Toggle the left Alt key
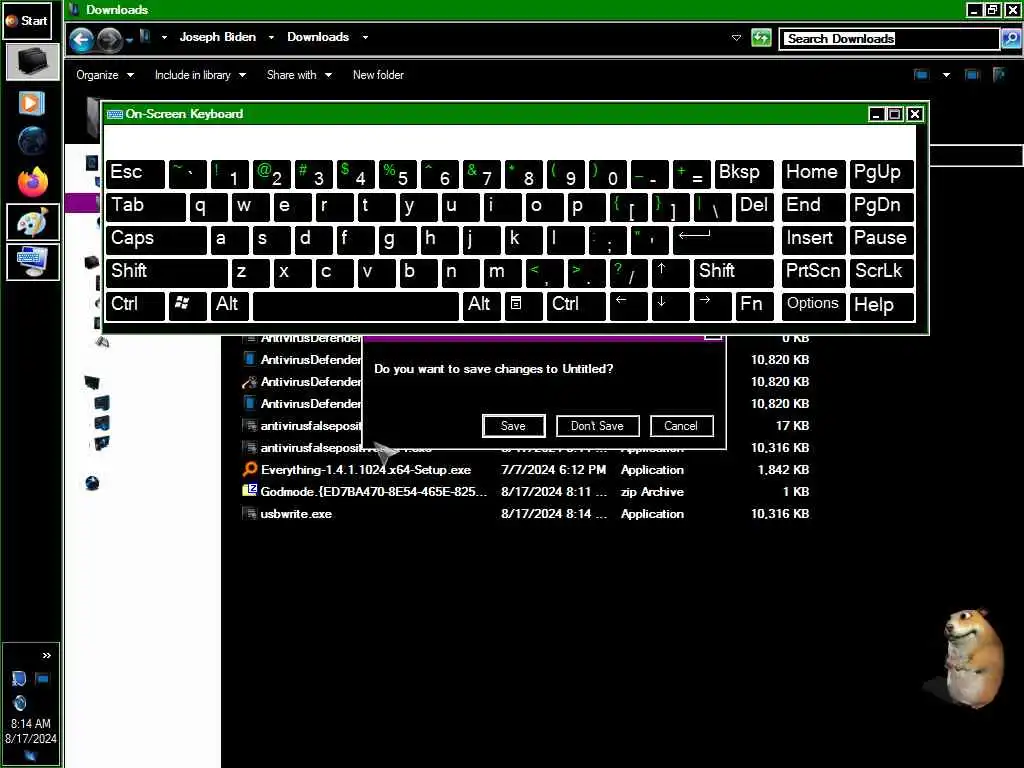 [229, 304]
